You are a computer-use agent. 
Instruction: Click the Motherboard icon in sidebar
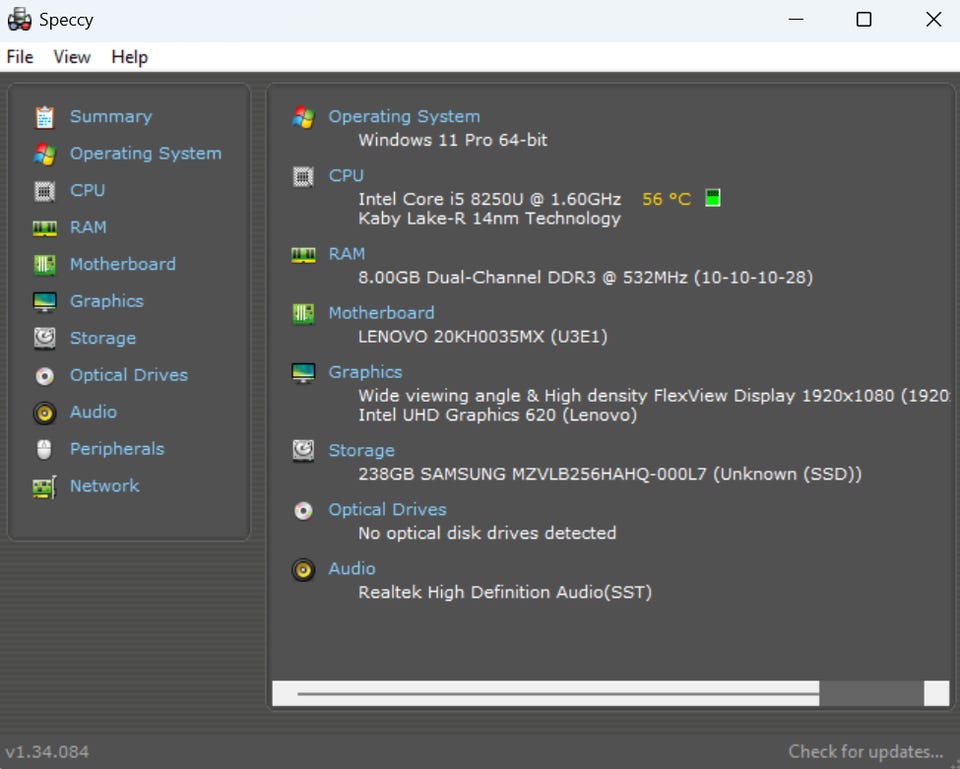pyautogui.click(x=44, y=264)
